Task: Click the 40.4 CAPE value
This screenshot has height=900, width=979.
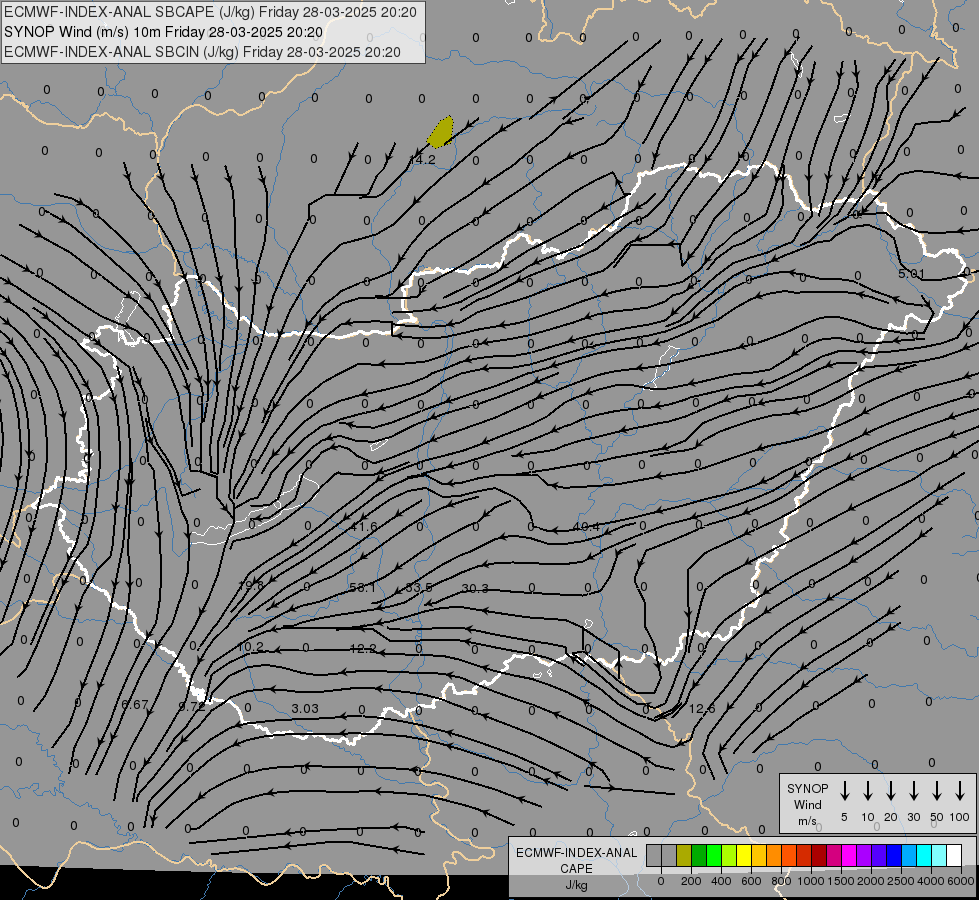Action: click(x=586, y=527)
